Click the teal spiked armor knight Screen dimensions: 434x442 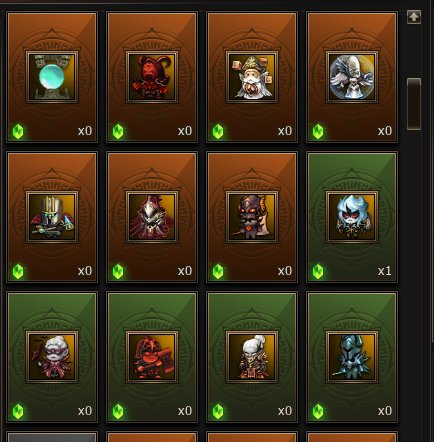[352, 357]
